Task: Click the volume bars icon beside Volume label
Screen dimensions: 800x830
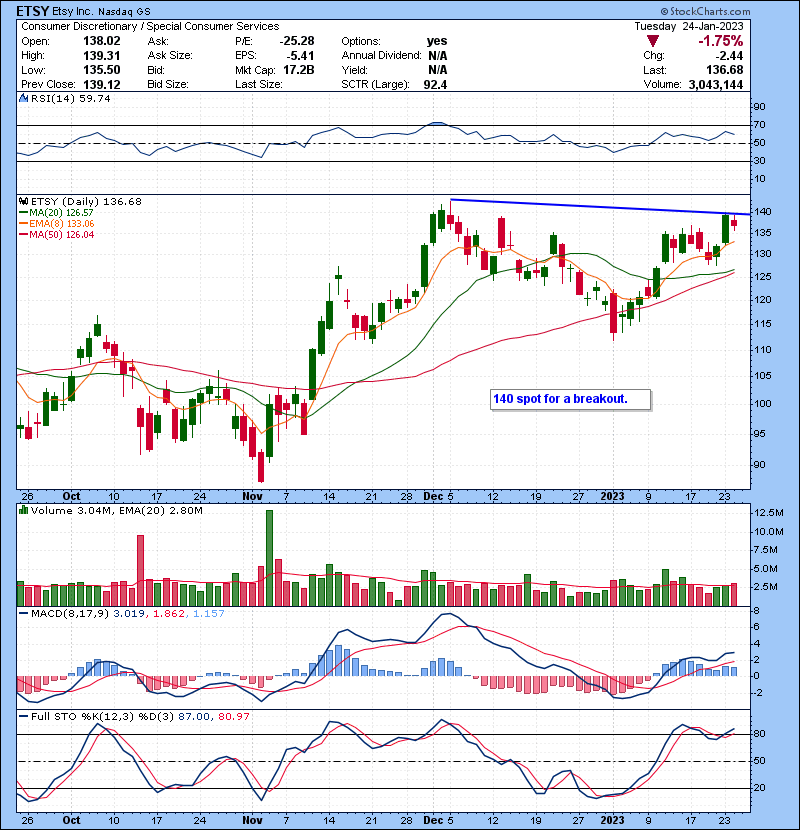Action: coord(23,511)
